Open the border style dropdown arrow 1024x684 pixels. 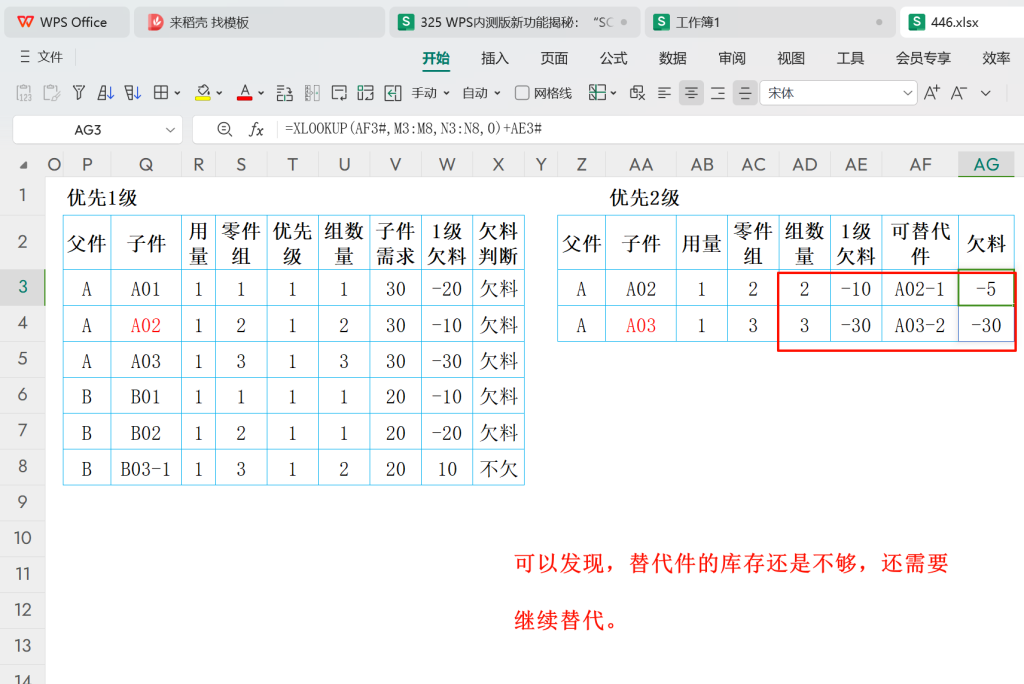point(178,93)
